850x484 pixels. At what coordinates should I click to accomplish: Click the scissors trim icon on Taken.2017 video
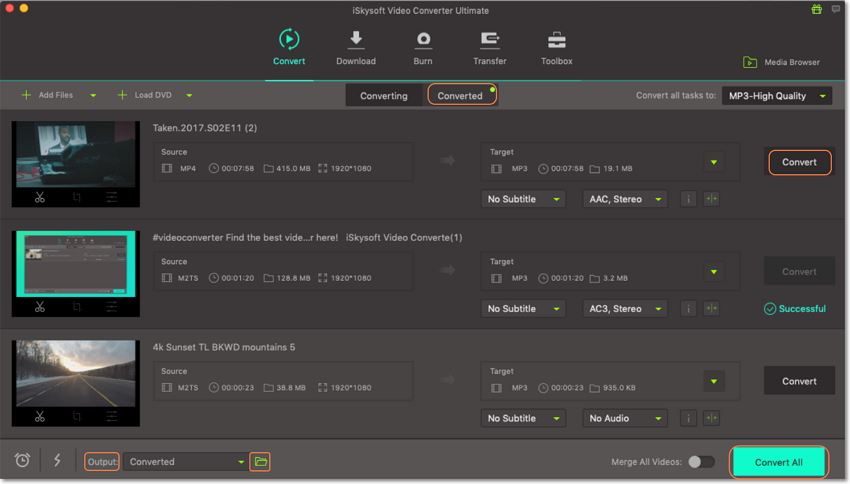(x=40, y=197)
